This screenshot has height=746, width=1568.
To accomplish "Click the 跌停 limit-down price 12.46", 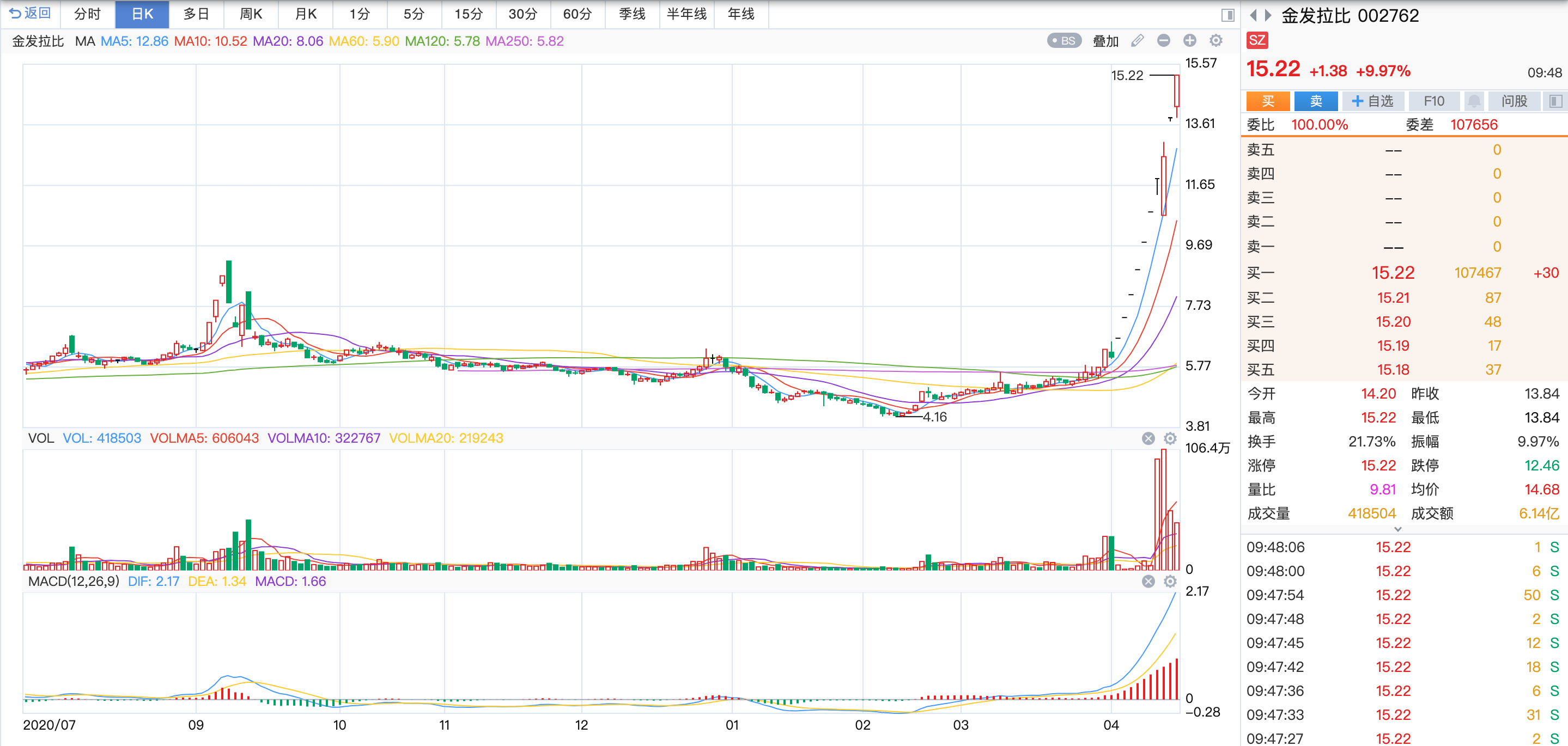I will (x=1541, y=466).
